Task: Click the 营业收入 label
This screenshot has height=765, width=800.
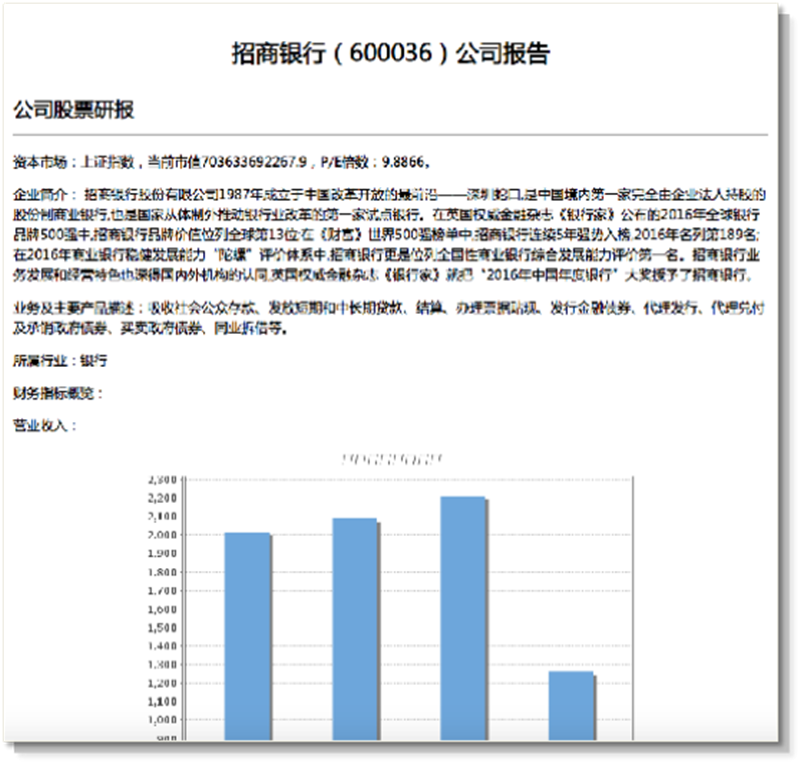Action: point(45,426)
